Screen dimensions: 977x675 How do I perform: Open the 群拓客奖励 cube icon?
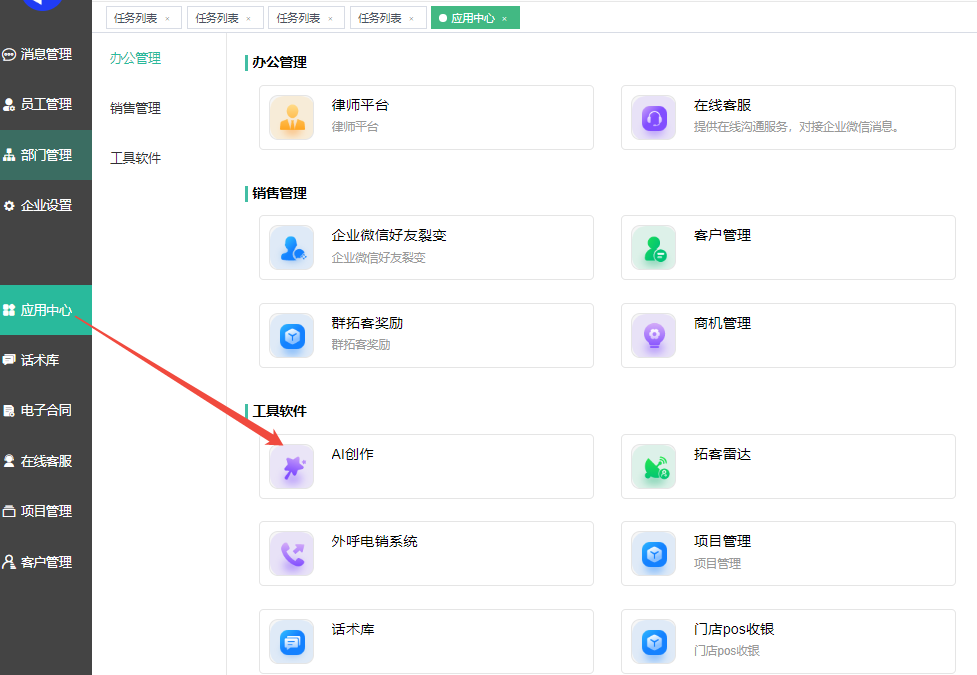pyautogui.click(x=292, y=336)
